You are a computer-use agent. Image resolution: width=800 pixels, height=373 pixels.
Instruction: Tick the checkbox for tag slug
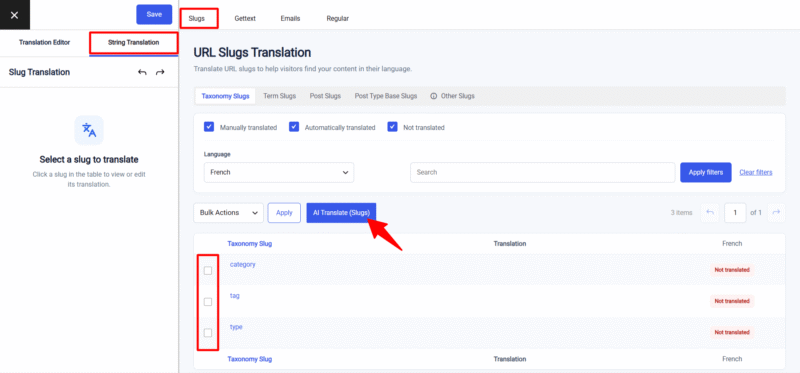point(208,302)
